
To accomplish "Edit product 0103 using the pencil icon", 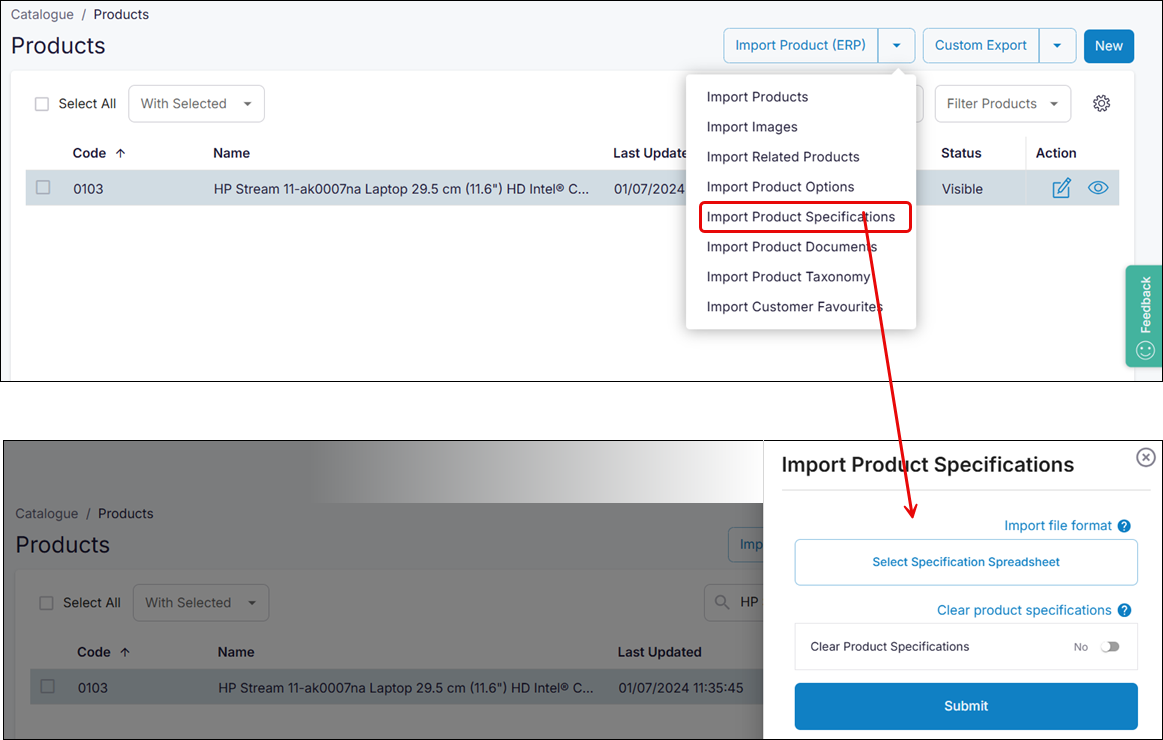I will 1061,188.
